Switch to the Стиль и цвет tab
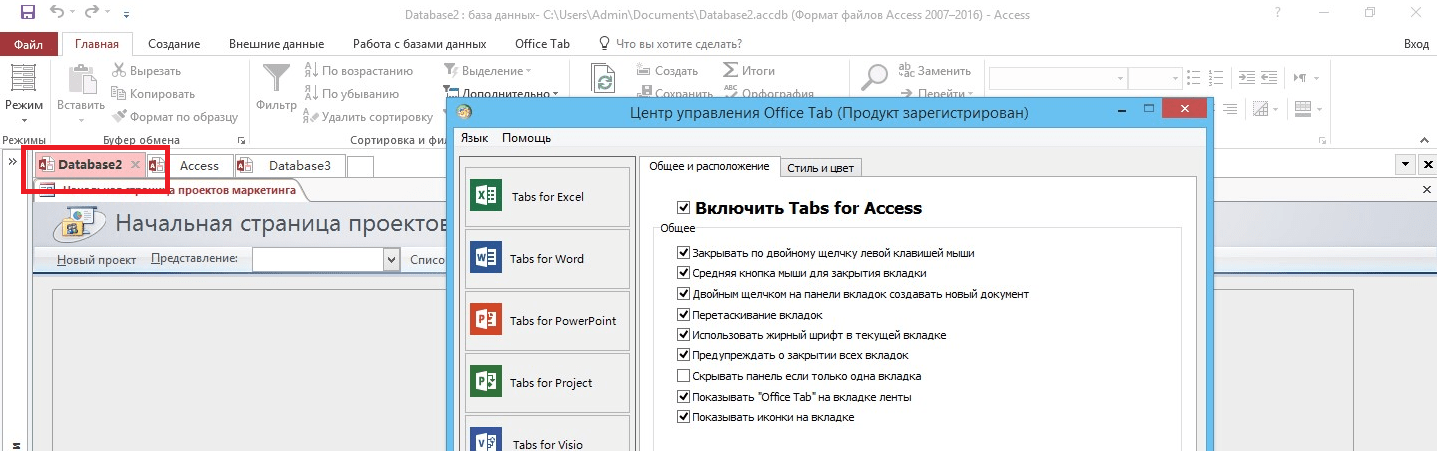 [x=820, y=167]
